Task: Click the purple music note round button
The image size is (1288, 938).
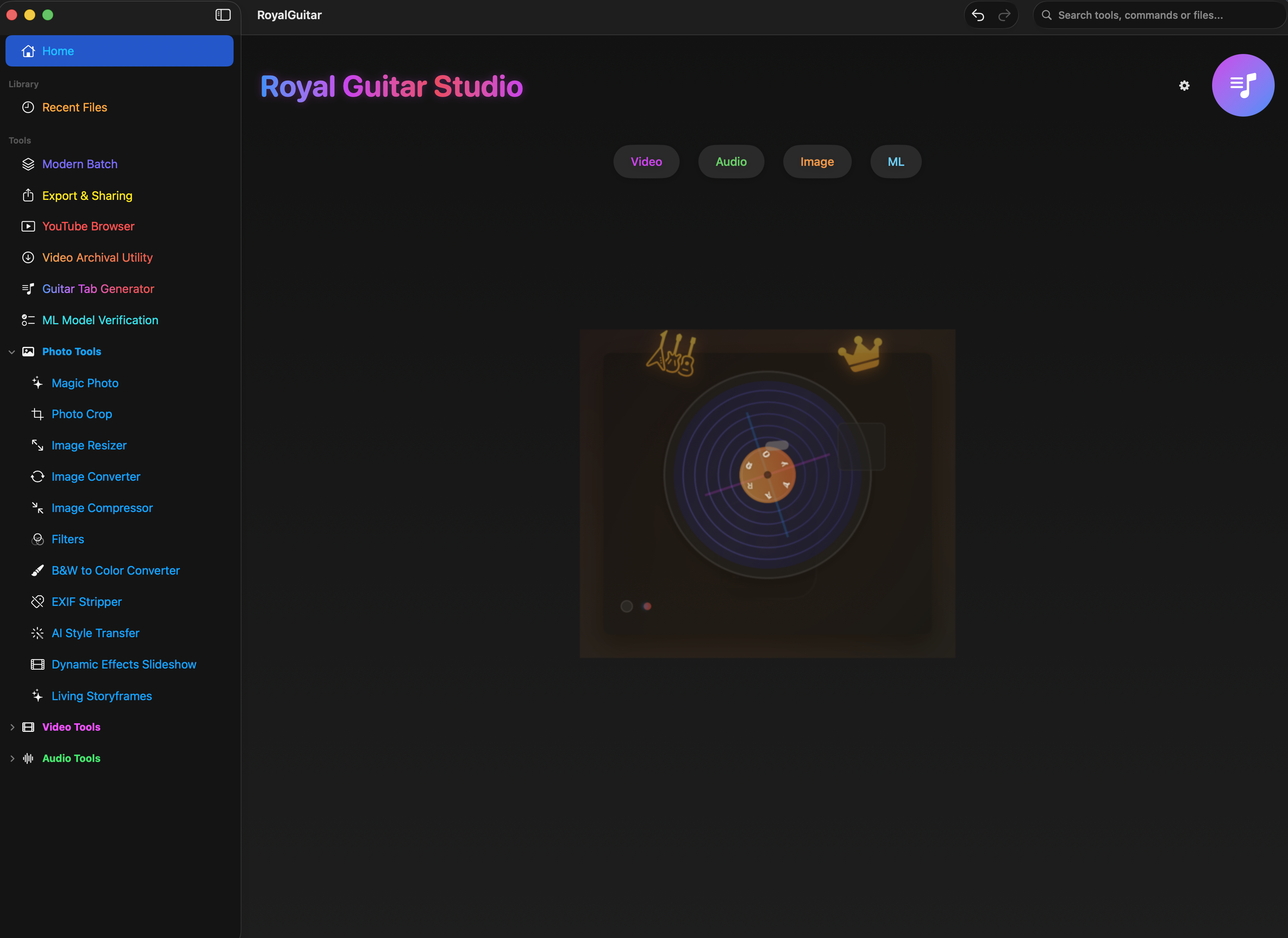Action: (1243, 85)
